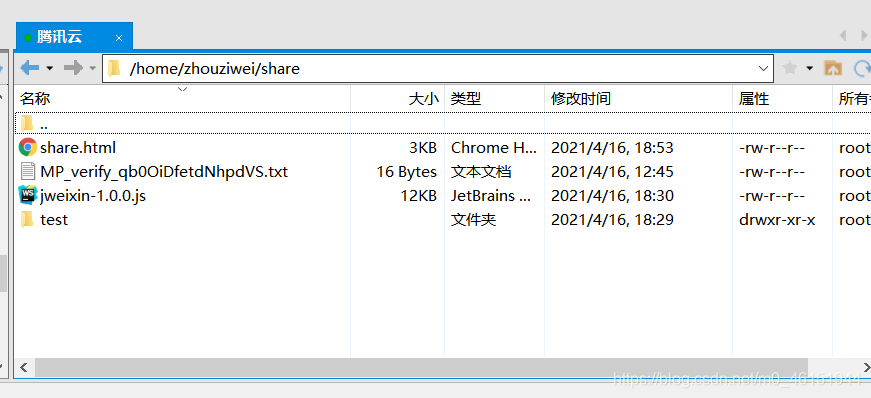Click the 2021/4/16, 18:30 date cell
Viewport: 871px width, 398px height.
(x=612, y=196)
